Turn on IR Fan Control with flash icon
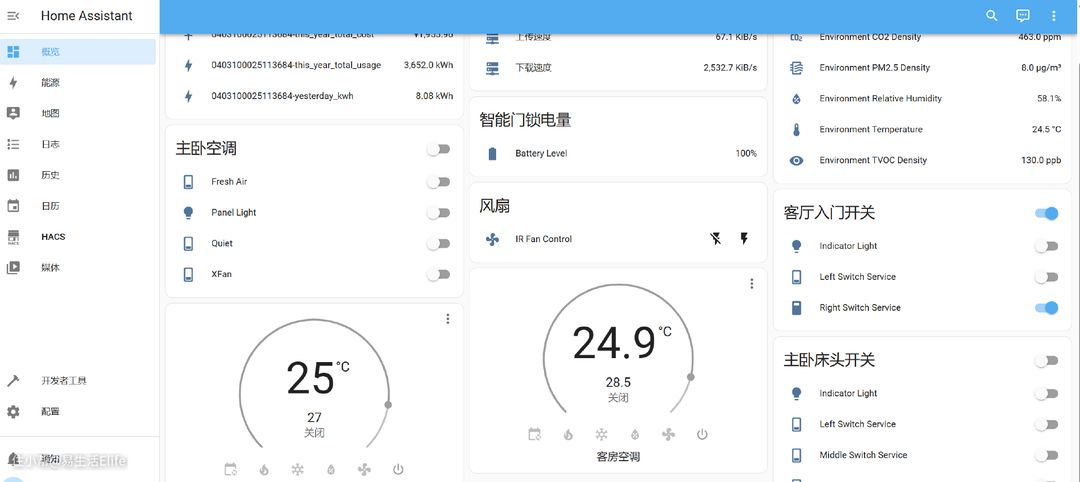This screenshot has width=1080, height=482. pos(744,239)
